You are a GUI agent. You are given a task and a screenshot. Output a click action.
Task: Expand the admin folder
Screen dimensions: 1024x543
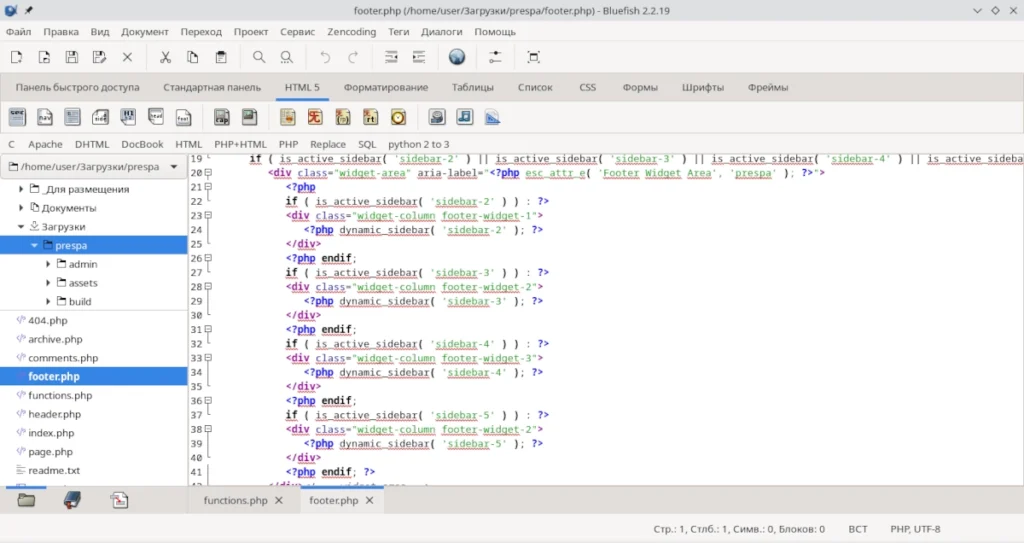pos(48,264)
